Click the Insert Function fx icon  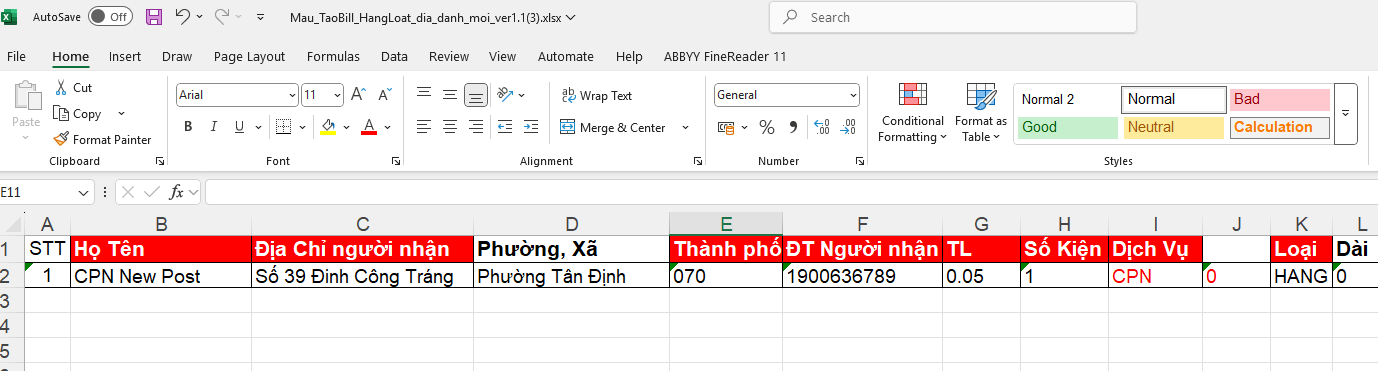point(176,191)
